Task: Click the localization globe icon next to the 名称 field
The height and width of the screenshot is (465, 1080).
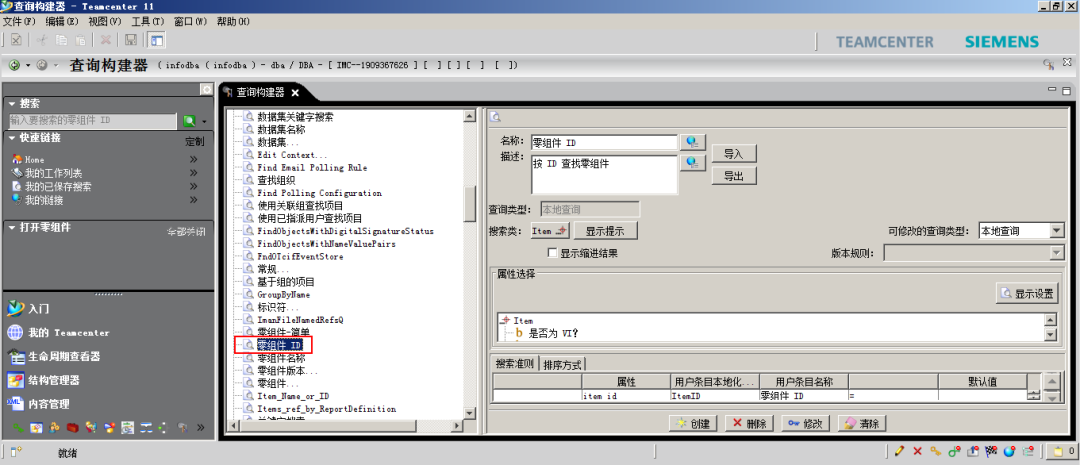Action: pos(693,142)
